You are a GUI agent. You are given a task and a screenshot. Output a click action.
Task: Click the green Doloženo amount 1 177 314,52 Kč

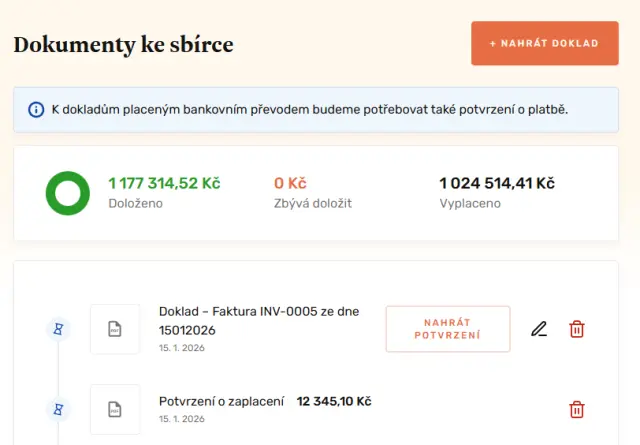pos(164,183)
